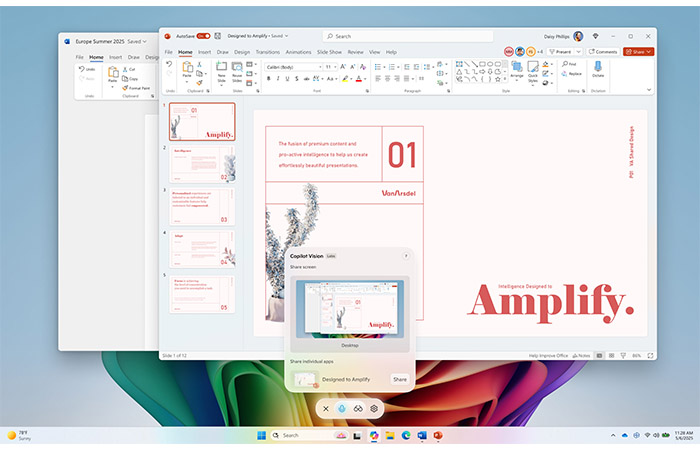Toggle the AutoSave switch off
Viewport: 700px width, 450px height.
point(204,36)
